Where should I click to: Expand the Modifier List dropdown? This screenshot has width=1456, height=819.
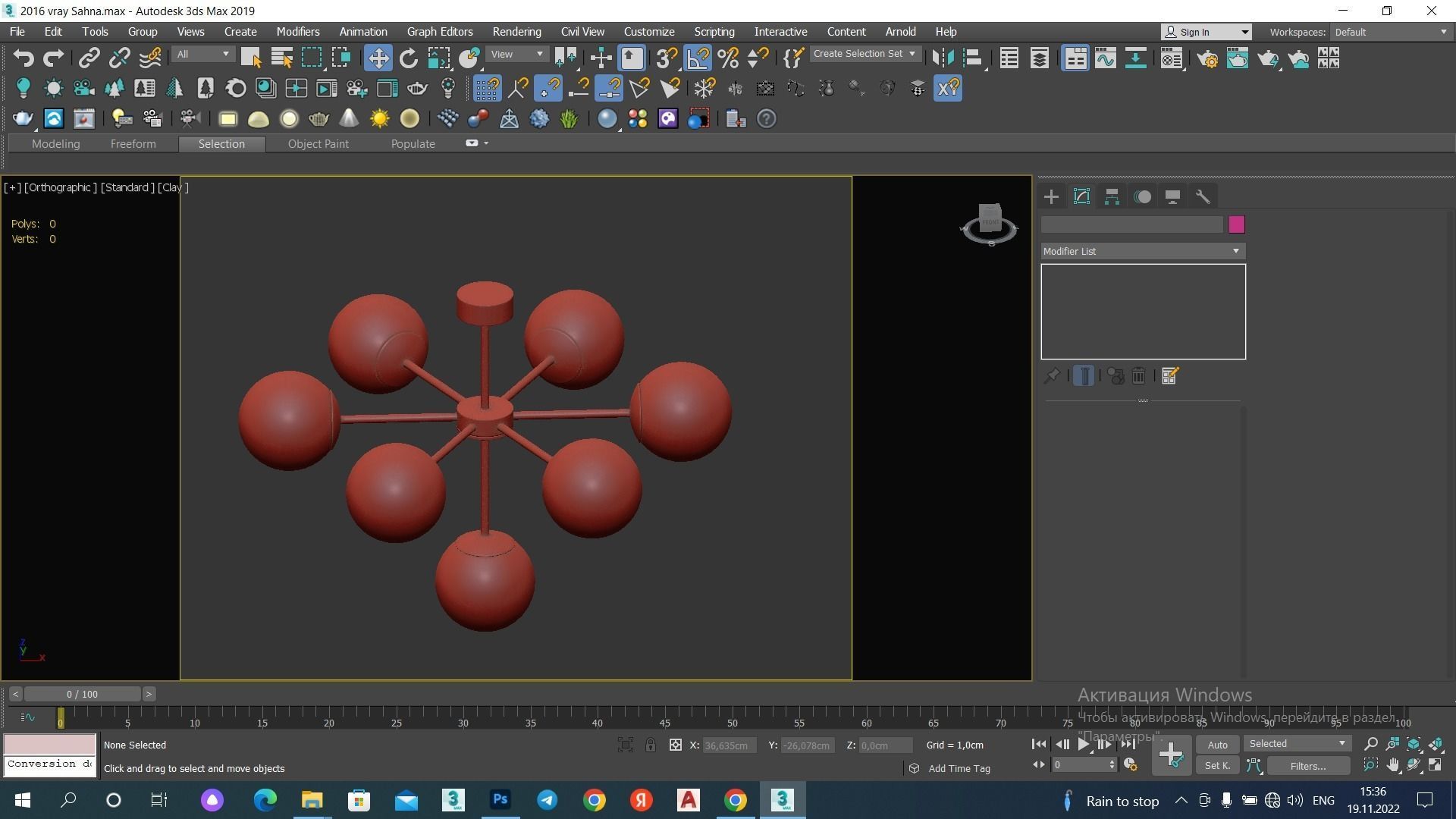point(1143,251)
